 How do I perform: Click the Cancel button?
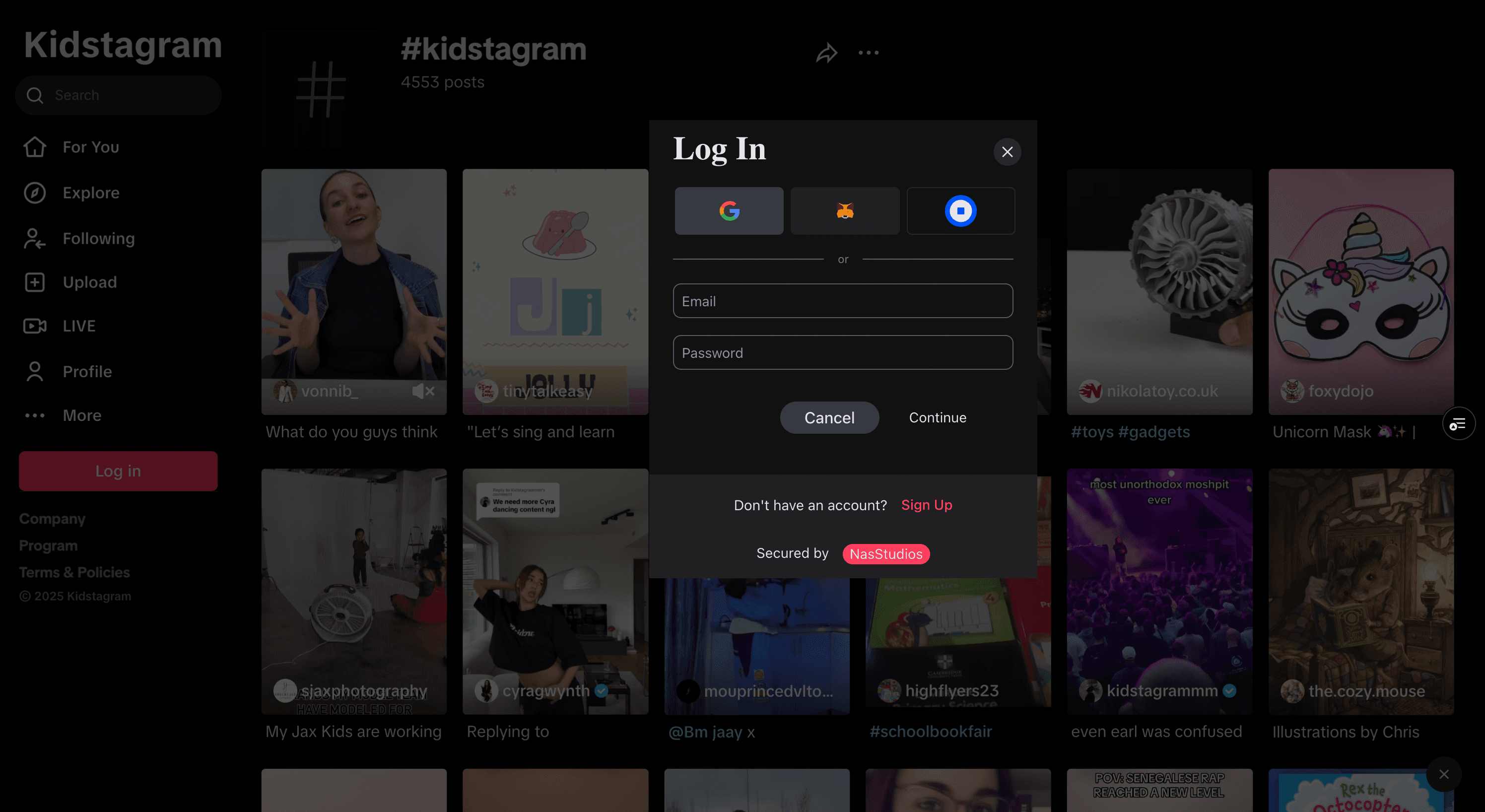(x=829, y=418)
